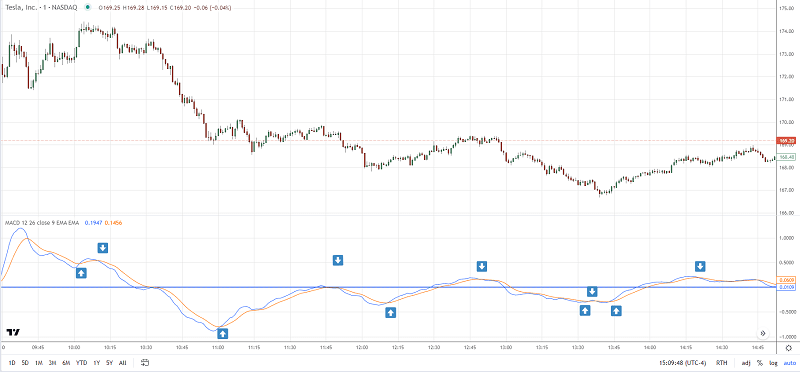
Task: Click the 10:00 time axis label
Action: pos(74,348)
